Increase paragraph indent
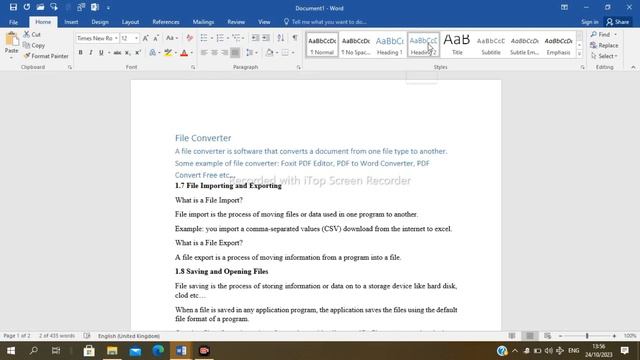The image size is (640, 360). point(266,38)
